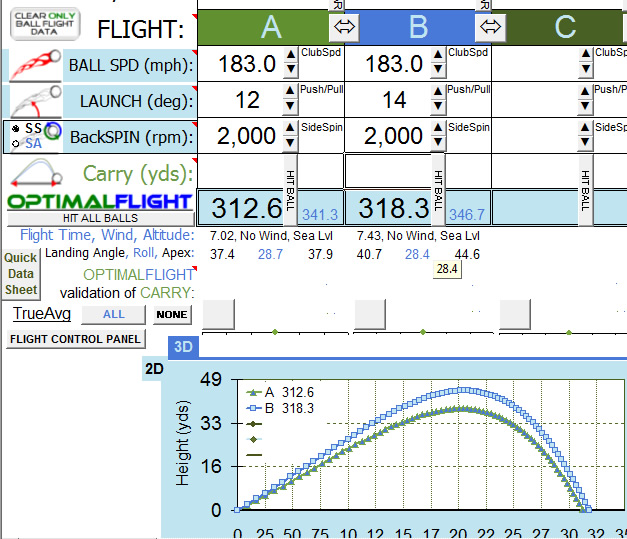This screenshot has width=627, height=539.
Task: Click the Clear Only Ball Flight Data button
Action: pos(45,24)
